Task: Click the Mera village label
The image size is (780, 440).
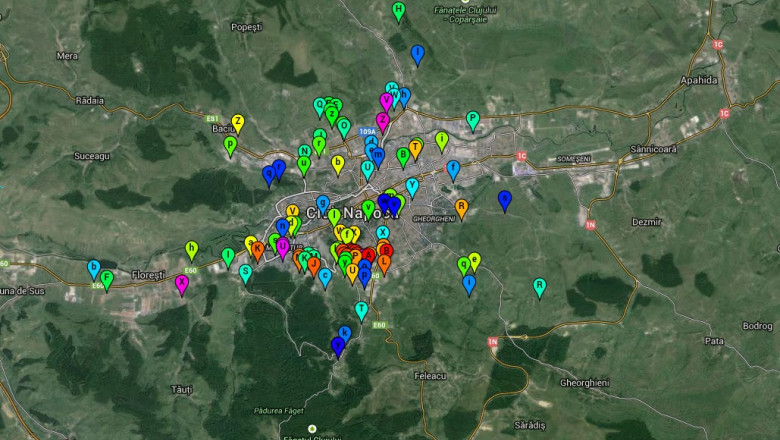Action: [67, 56]
